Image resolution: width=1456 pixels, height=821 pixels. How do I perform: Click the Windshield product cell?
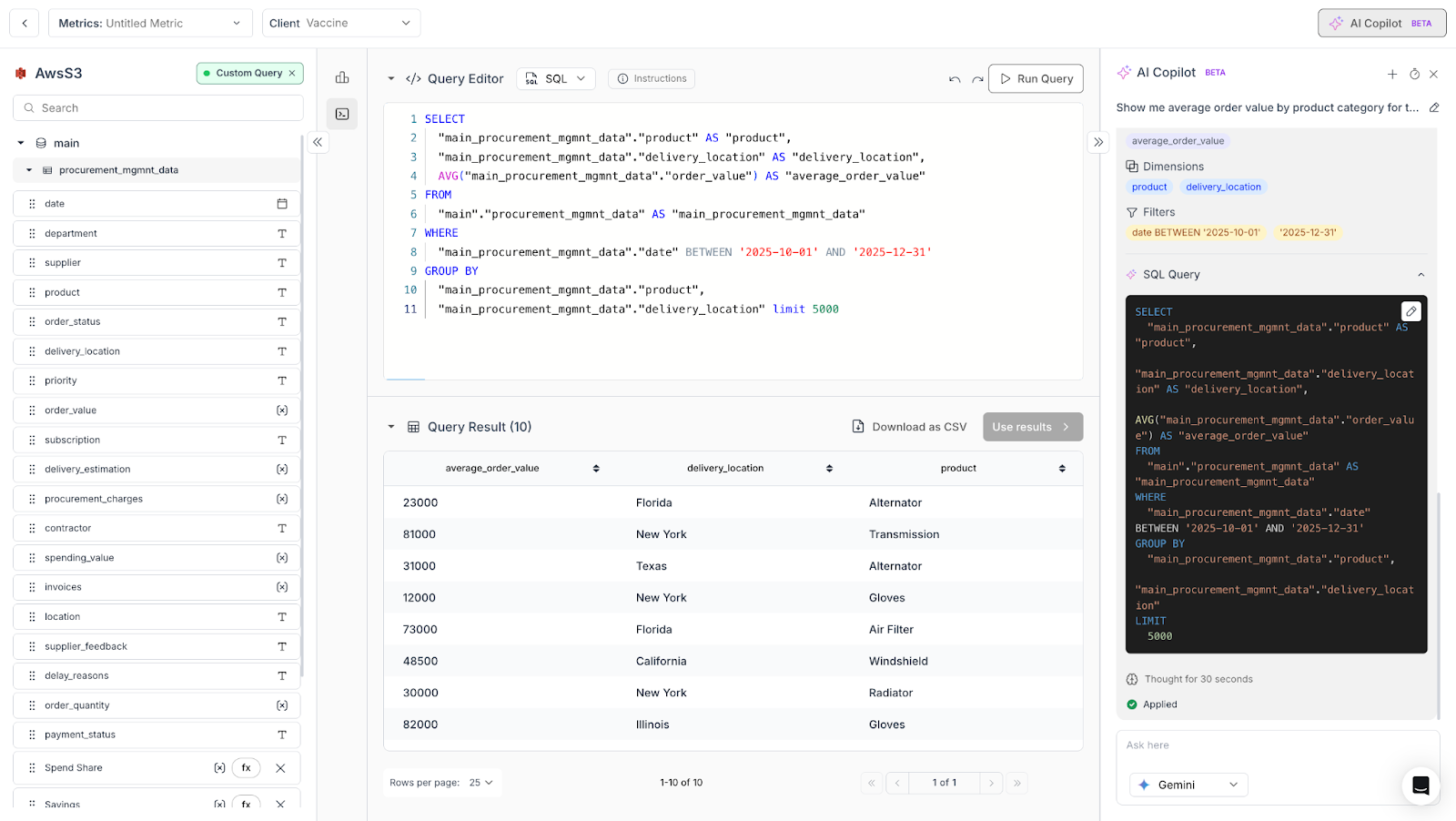pos(898,661)
